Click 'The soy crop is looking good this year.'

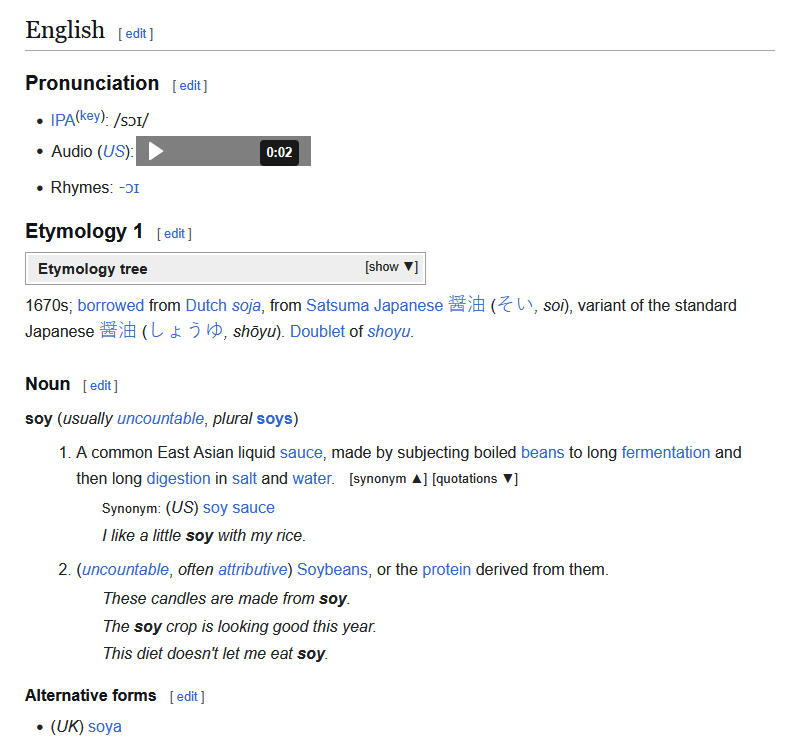point(240,626)
